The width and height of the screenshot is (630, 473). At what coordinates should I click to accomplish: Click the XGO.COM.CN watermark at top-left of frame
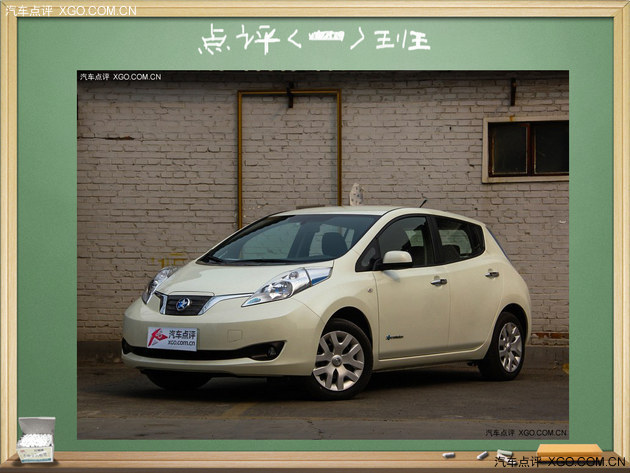70,10
